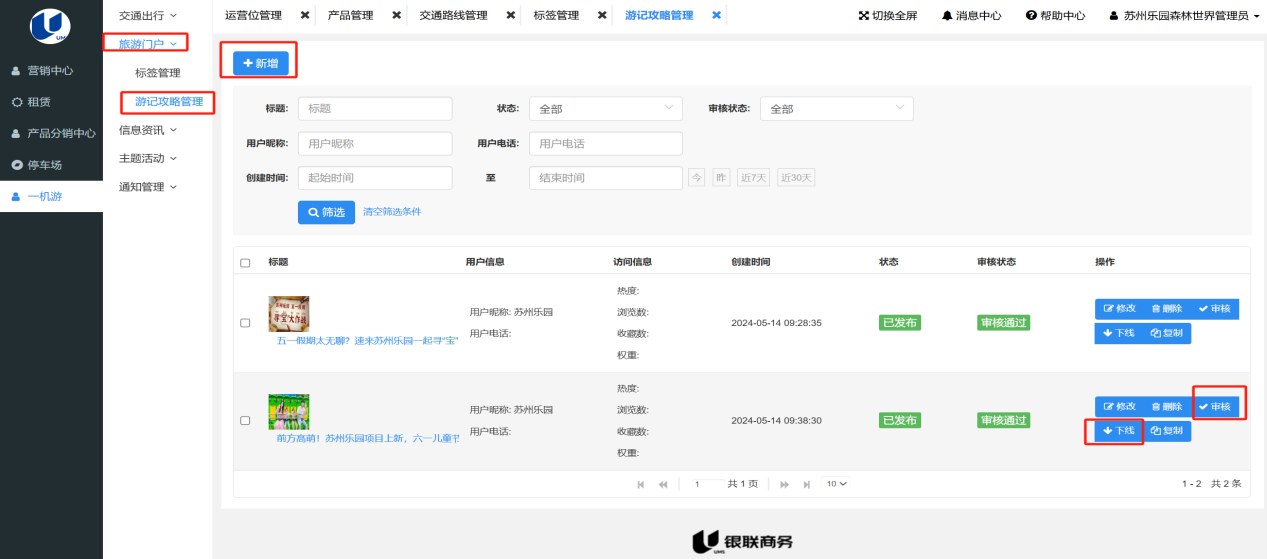1267x559 pixels.
Task: Go to 停车场 in sidebar
Action: click(x=43, y=165)
